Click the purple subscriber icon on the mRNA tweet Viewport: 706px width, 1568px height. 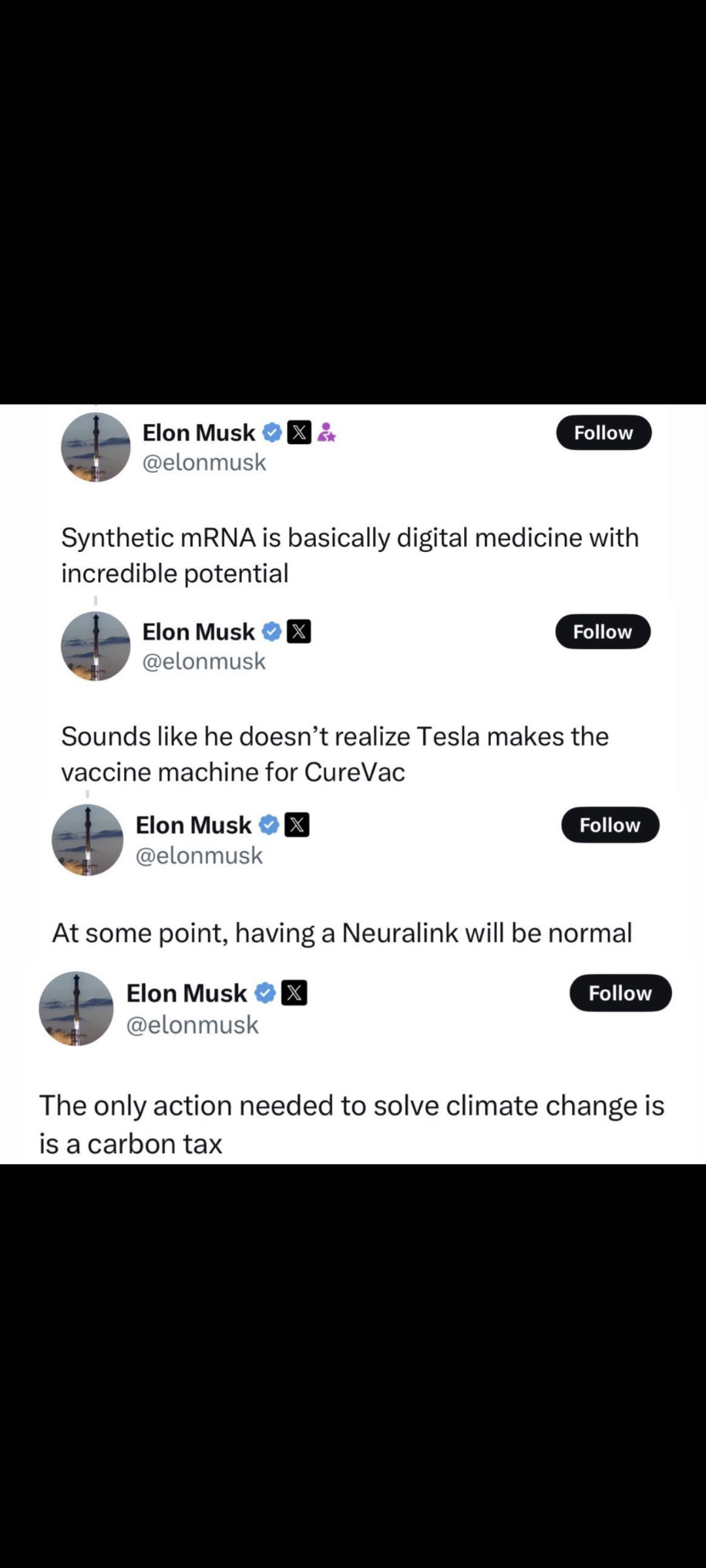point(326,433)
